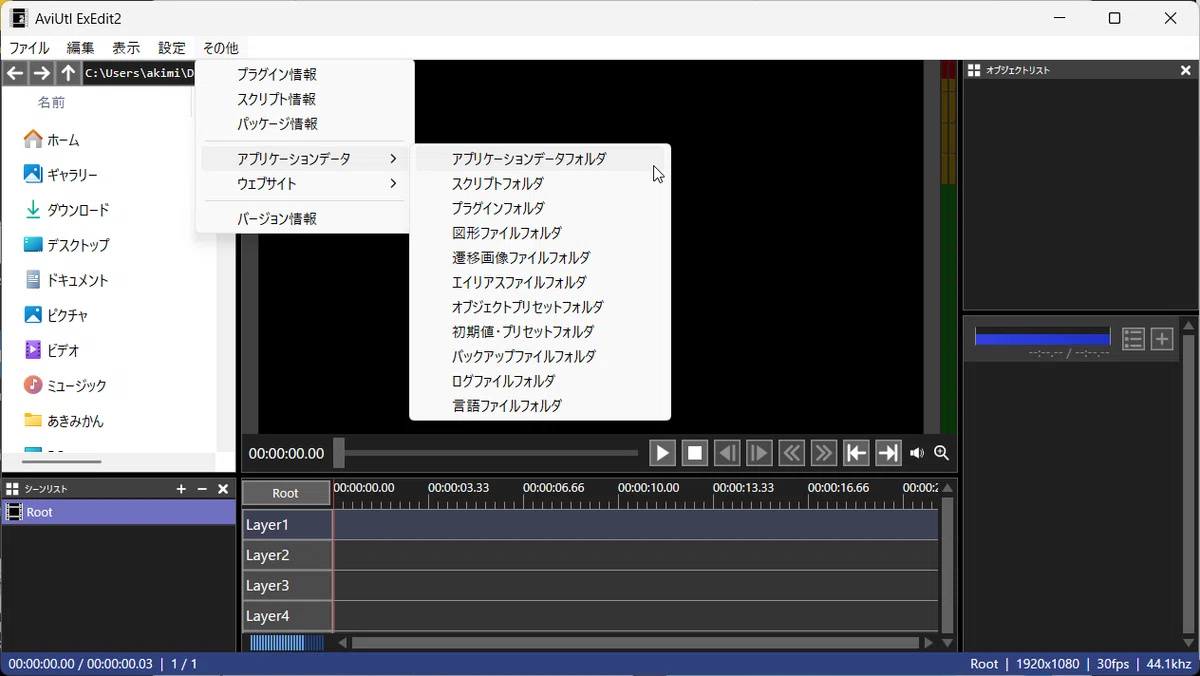Image resolution: width=1200 pixels, height=676 pixels.
Task: Select Layer3 header
Action: click(x=287, y=585)
